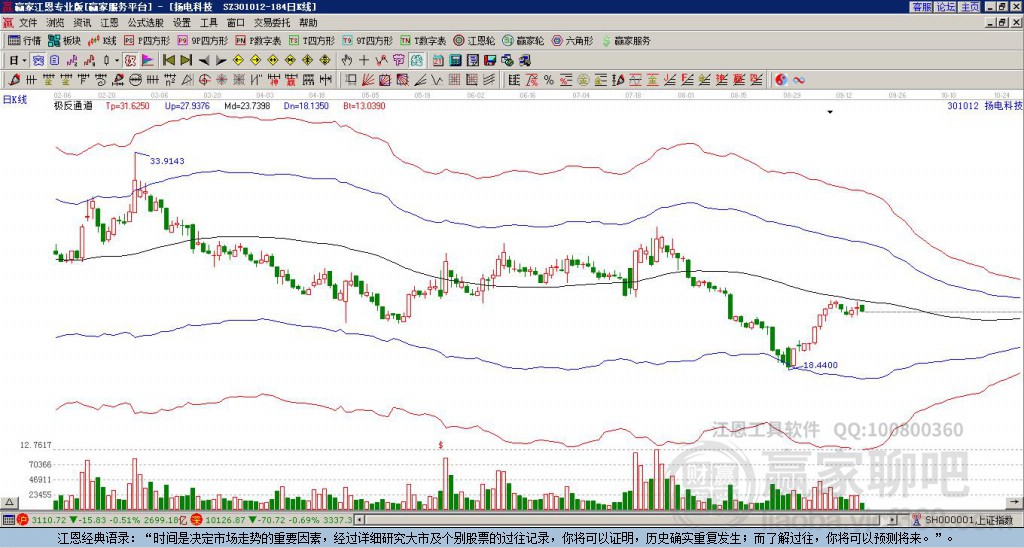Select the red pencil drawing tool
The image size is (1024, 548).
point(13,80)
